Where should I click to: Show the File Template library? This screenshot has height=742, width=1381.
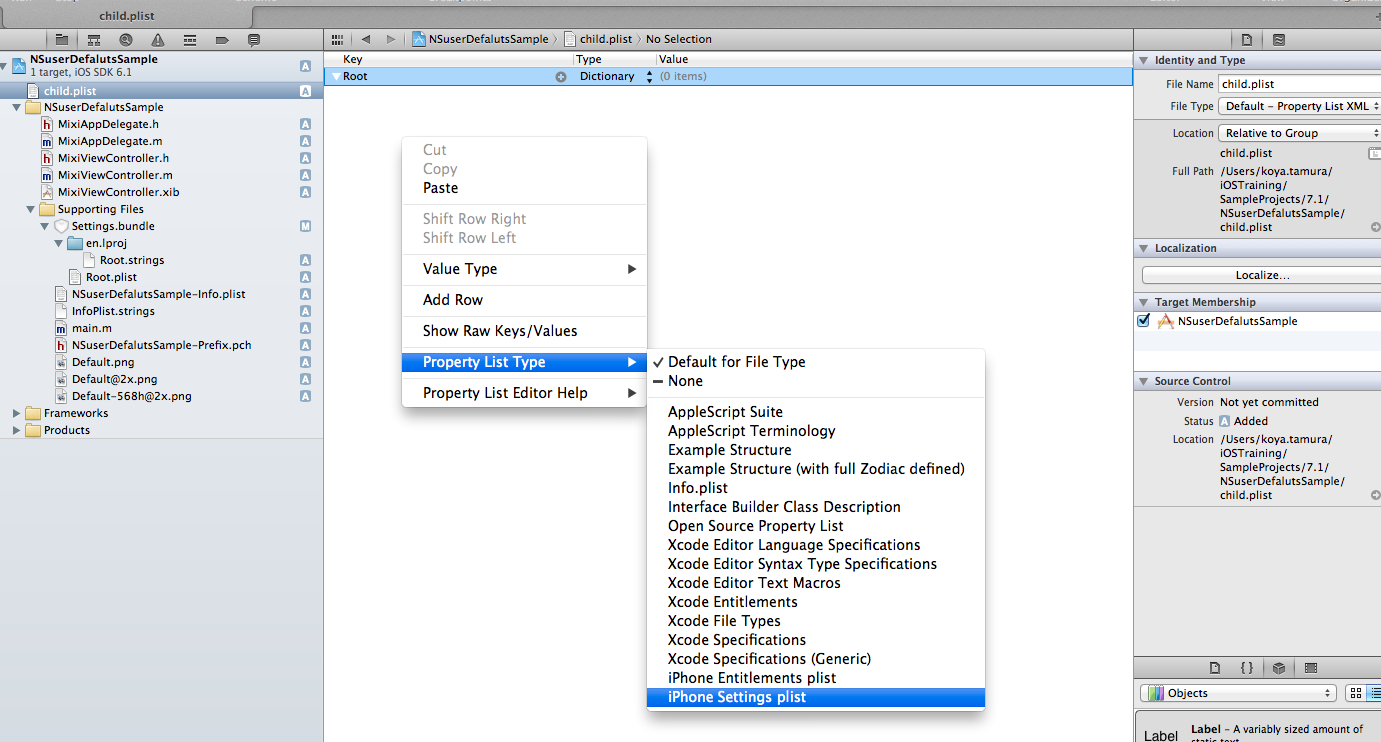click(x=1215, y=668)
